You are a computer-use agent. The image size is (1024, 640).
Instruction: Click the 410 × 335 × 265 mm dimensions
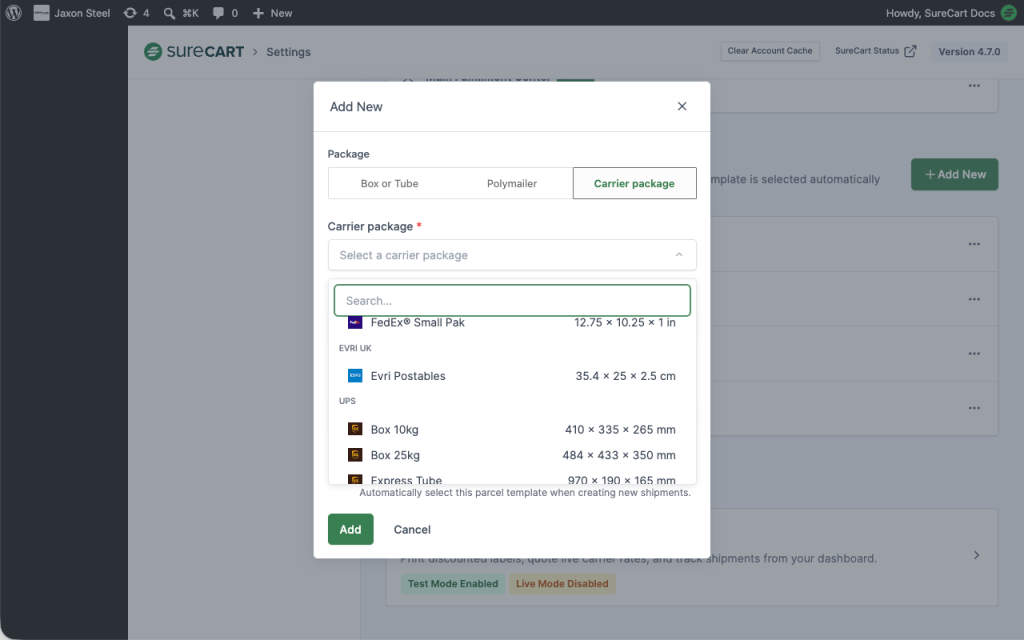pos(620,430)
